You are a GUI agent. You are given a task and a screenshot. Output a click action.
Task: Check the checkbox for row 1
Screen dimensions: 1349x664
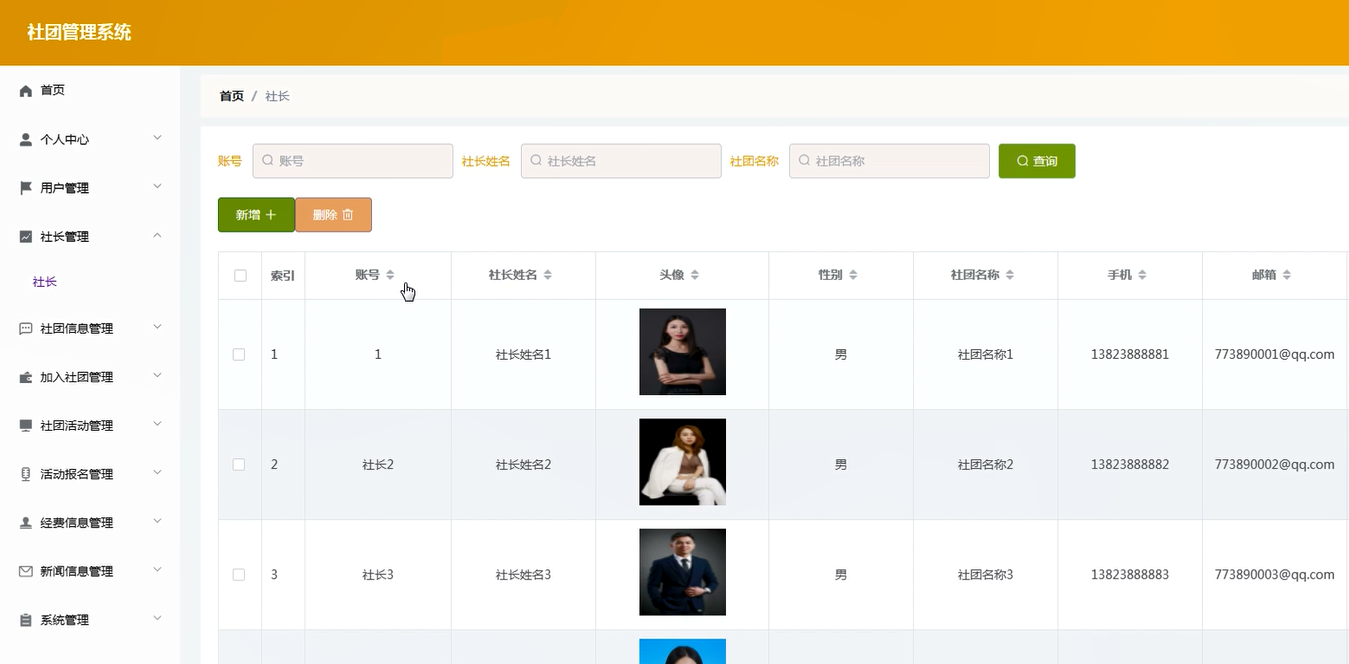tap(239, 355)
